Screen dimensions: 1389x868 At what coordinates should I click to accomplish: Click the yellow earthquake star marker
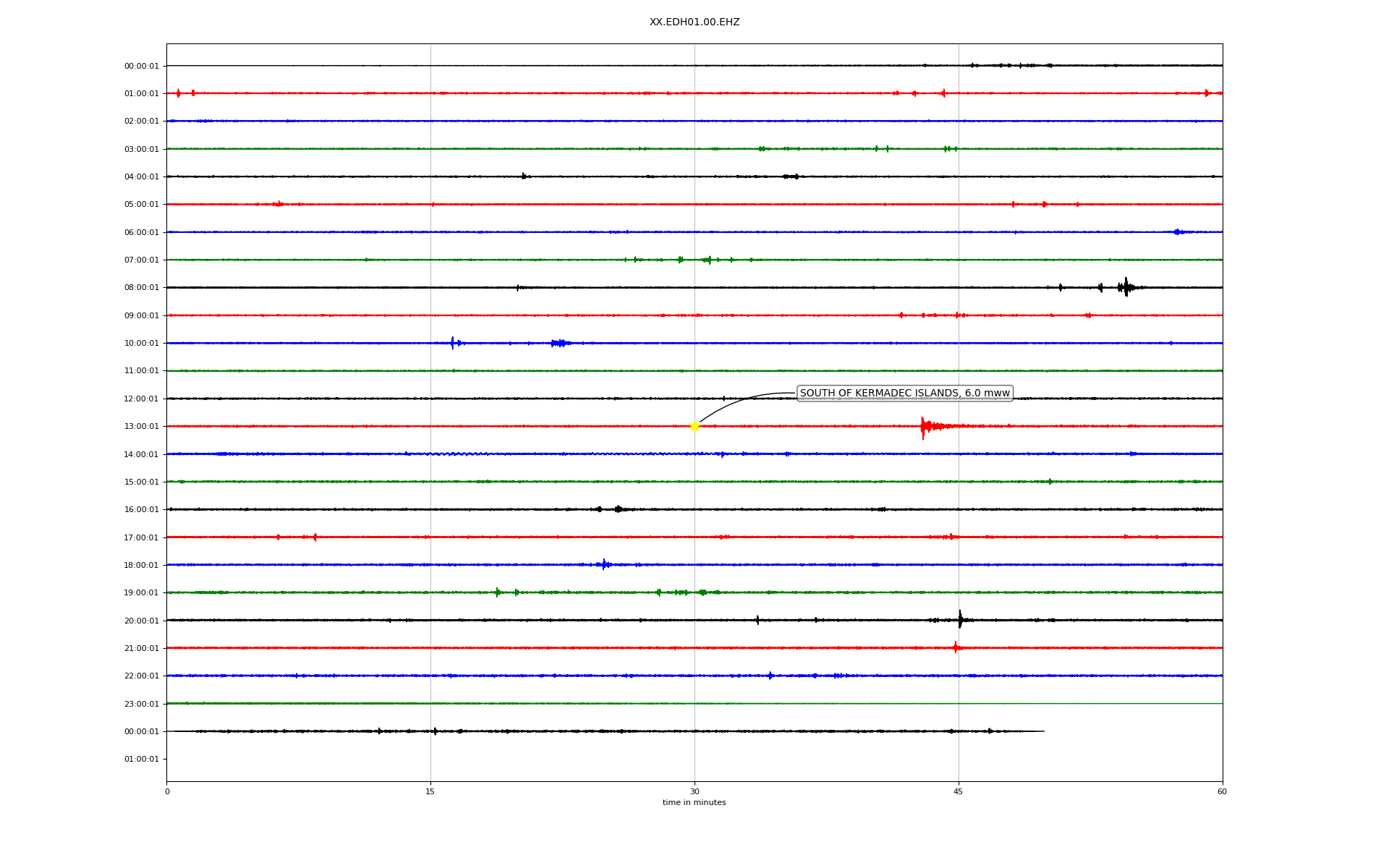(694, 426)
